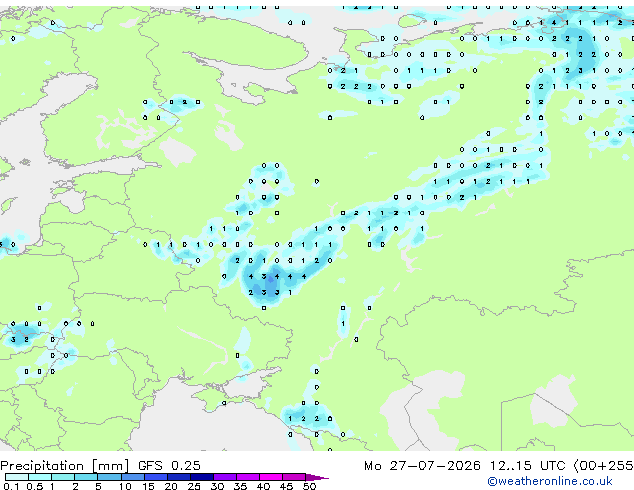Select the "GFS 0.25" model label
This screenshot has width=634, height=490.
coord(169,466)
